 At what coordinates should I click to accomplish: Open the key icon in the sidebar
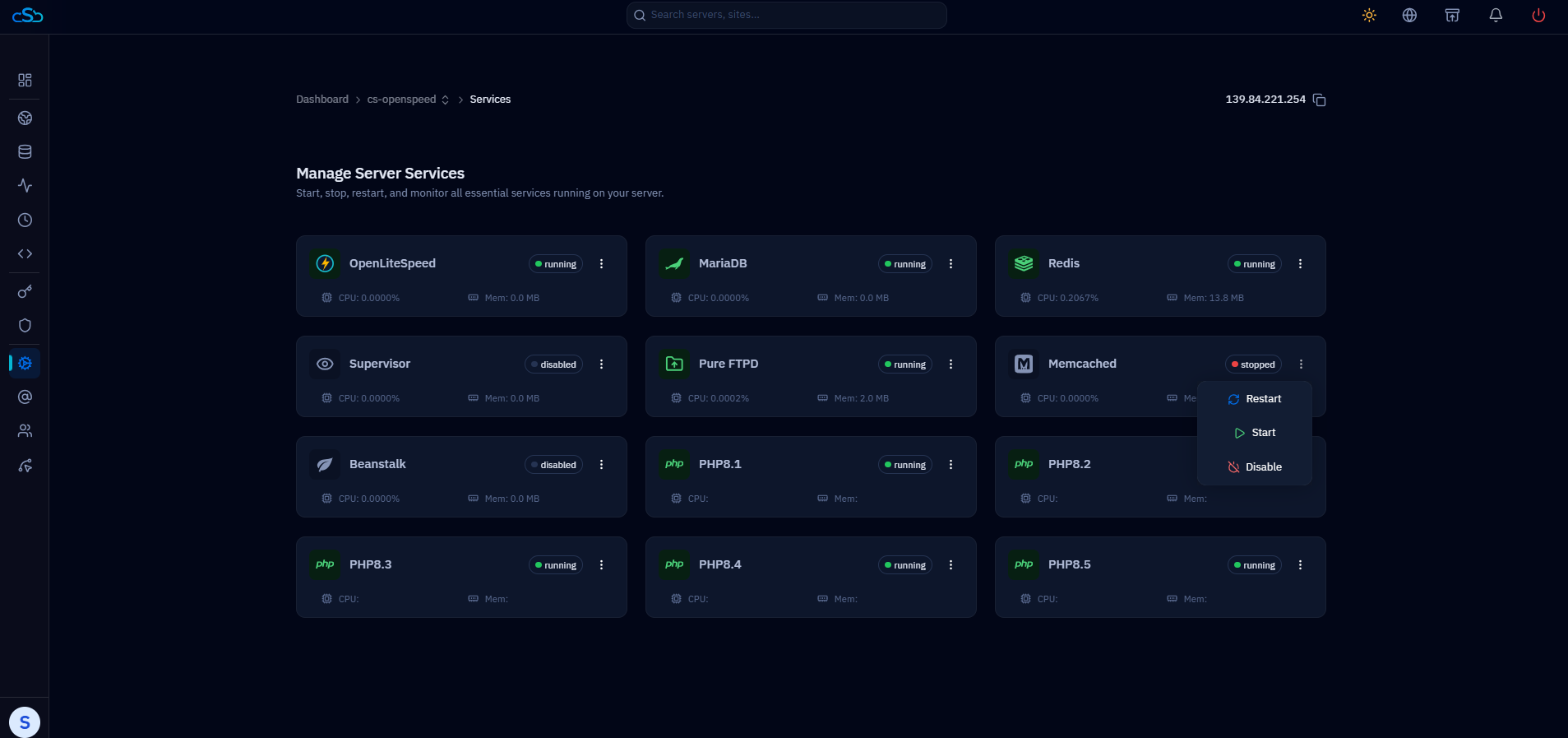[25, 291]
